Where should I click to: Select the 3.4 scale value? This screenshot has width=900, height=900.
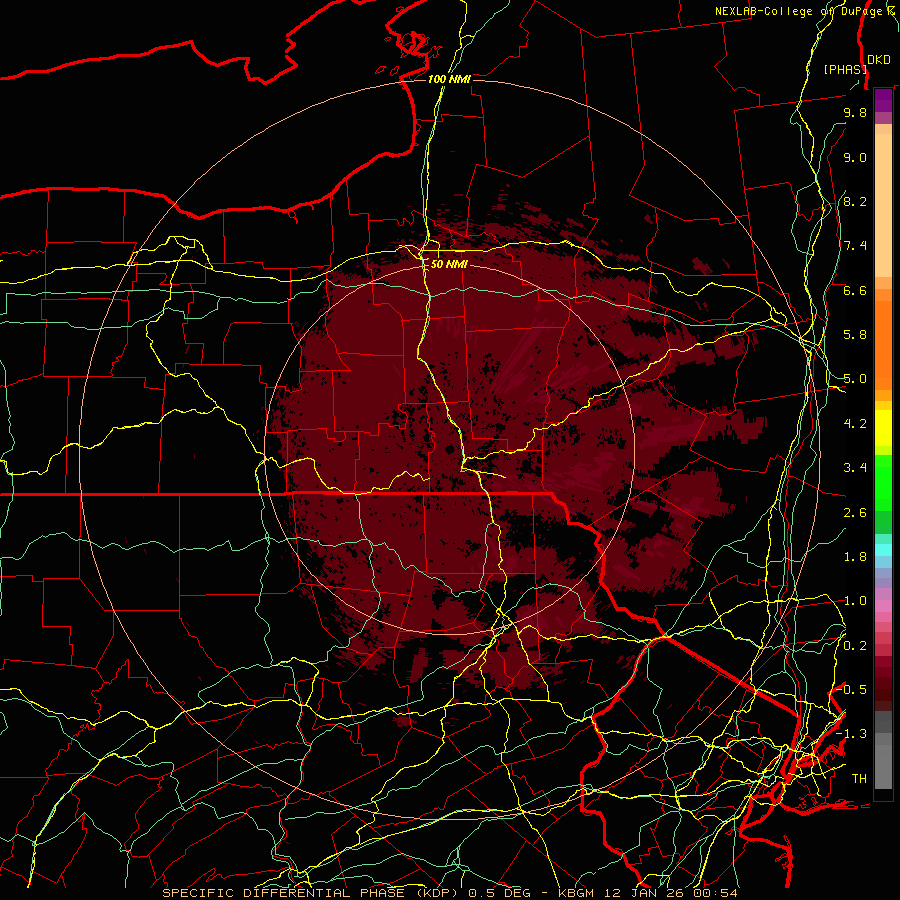tap(855, 468)
